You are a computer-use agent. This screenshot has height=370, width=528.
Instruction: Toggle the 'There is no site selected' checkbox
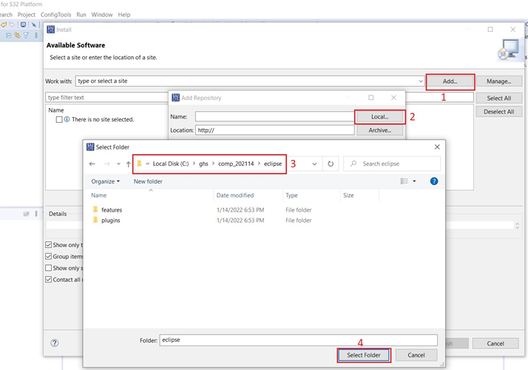tap(59, 120)
